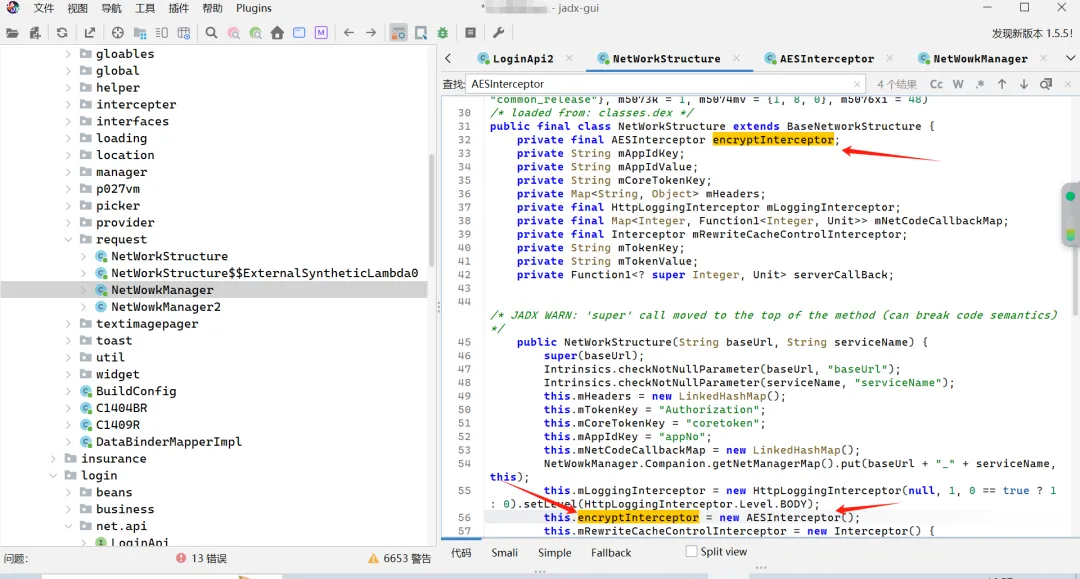
Task: Show hidden tabs dropdown arrow
Action: 1070,59
